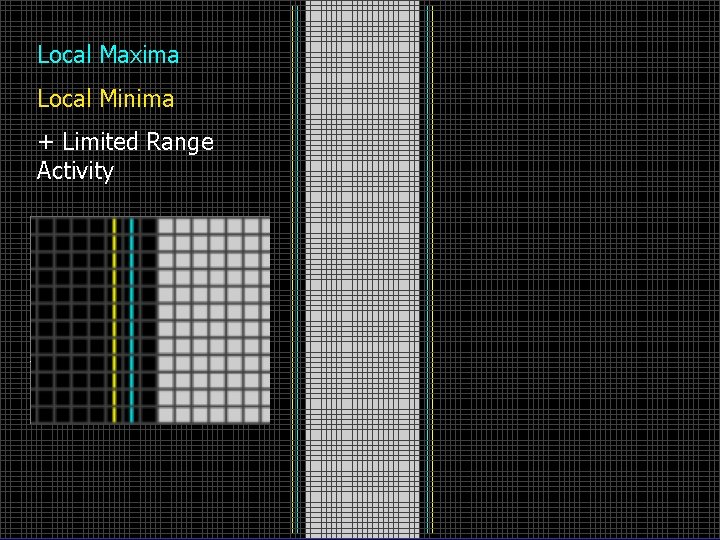This screenshot has height=540, width=720.
Task: Click the cyan "Local Maxima" label
Action: (x=108, y=55)
